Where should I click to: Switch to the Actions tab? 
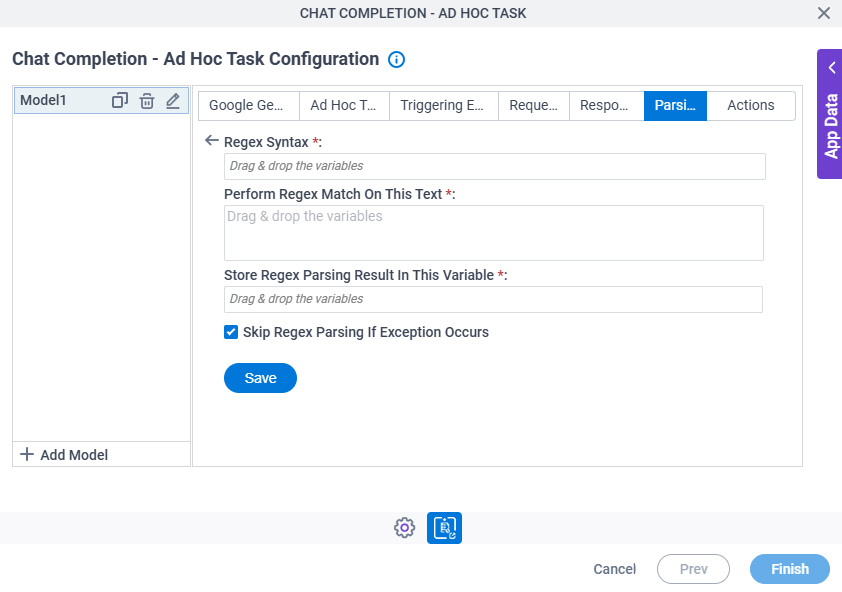[x=751, y=105]
